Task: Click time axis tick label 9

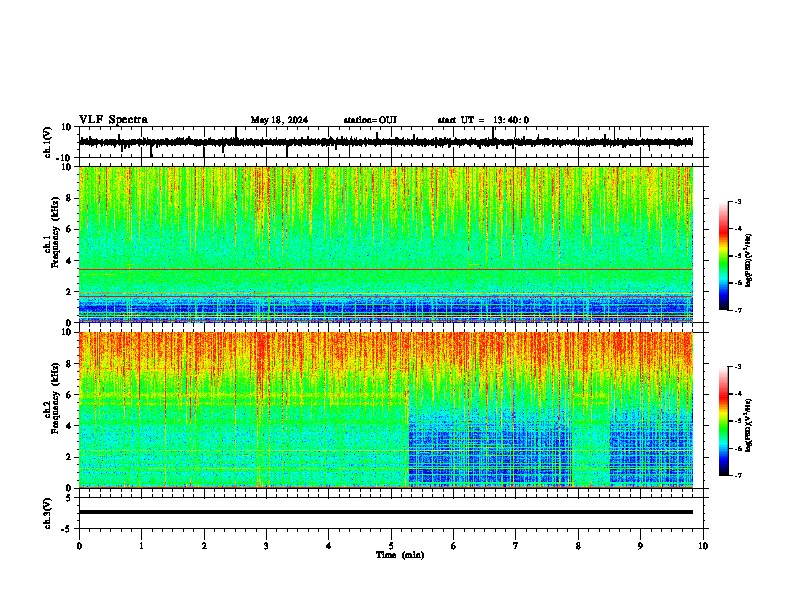Action: coord(640,546)
